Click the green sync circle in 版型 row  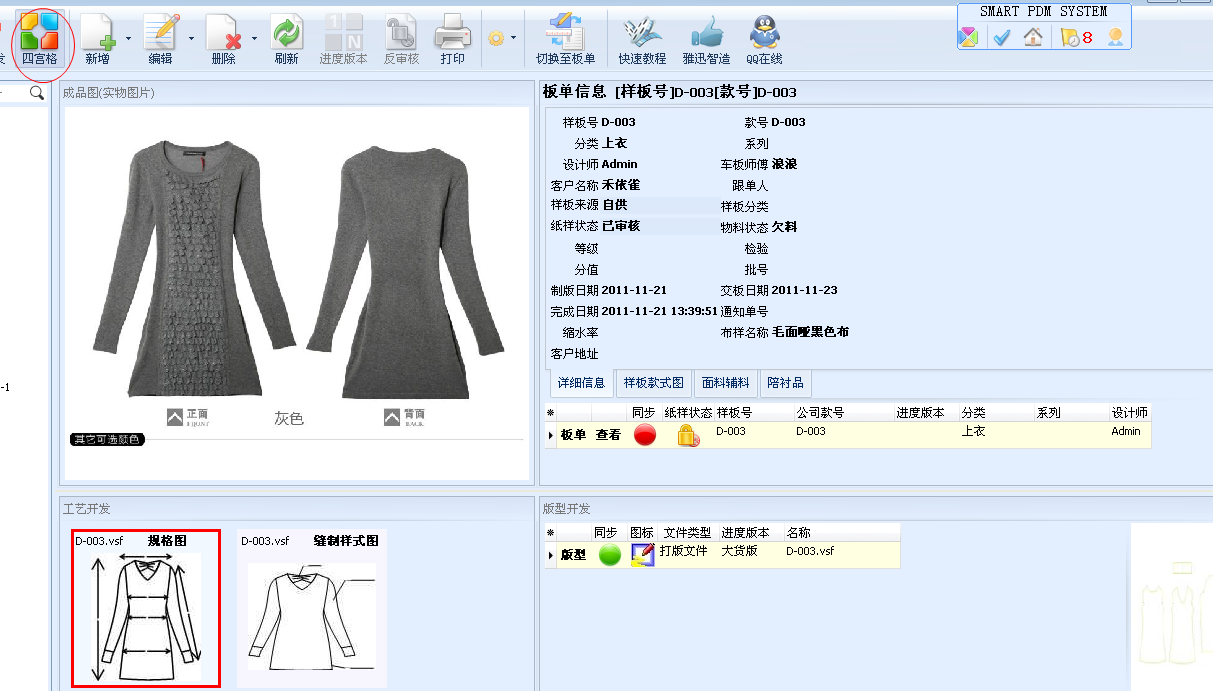[610, 554]
